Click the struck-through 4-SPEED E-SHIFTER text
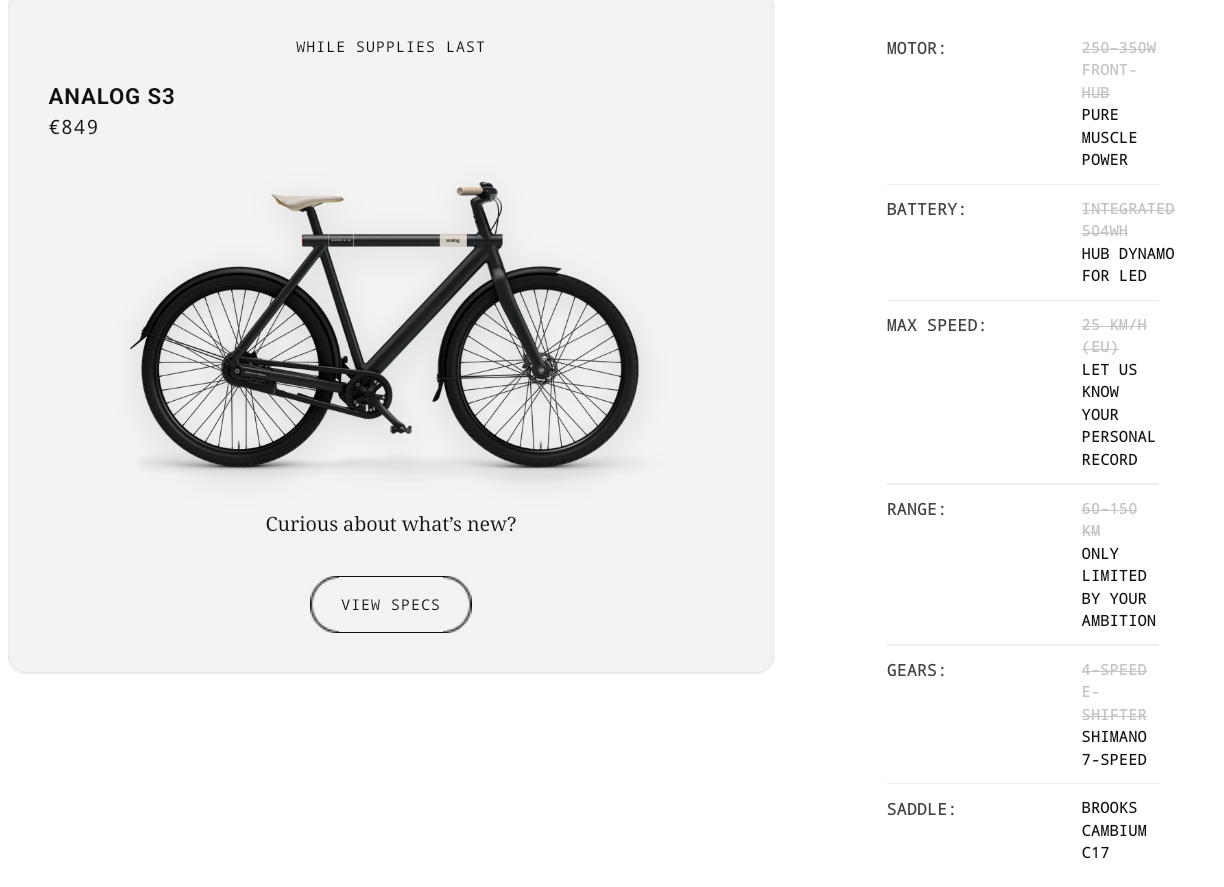 point(1113,692)
